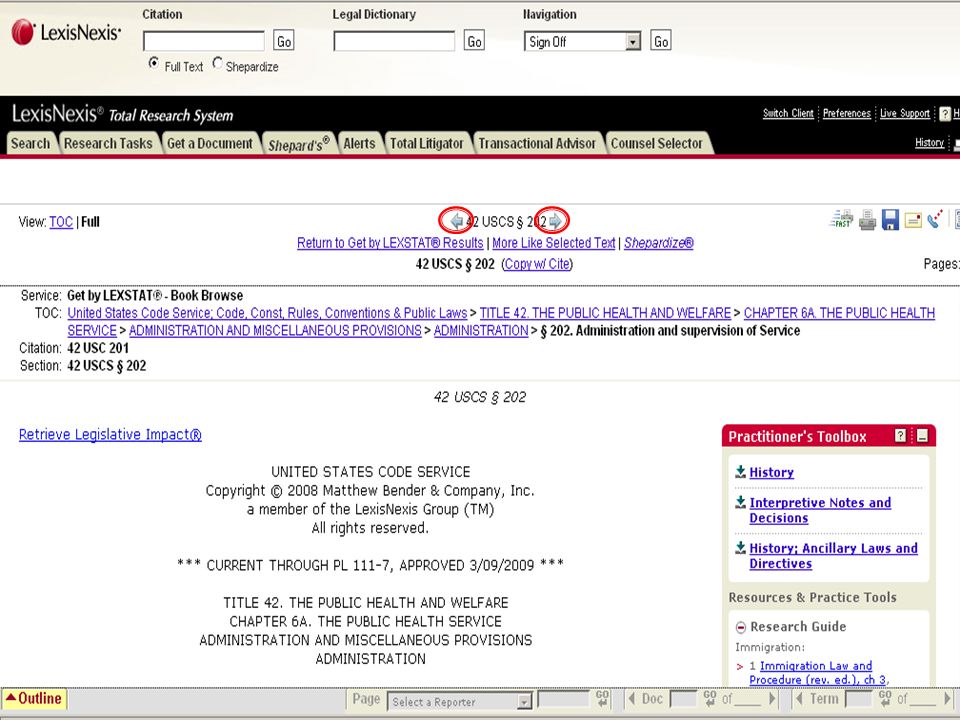
Task: Click More Like Selected Text link
Action: 553,243
